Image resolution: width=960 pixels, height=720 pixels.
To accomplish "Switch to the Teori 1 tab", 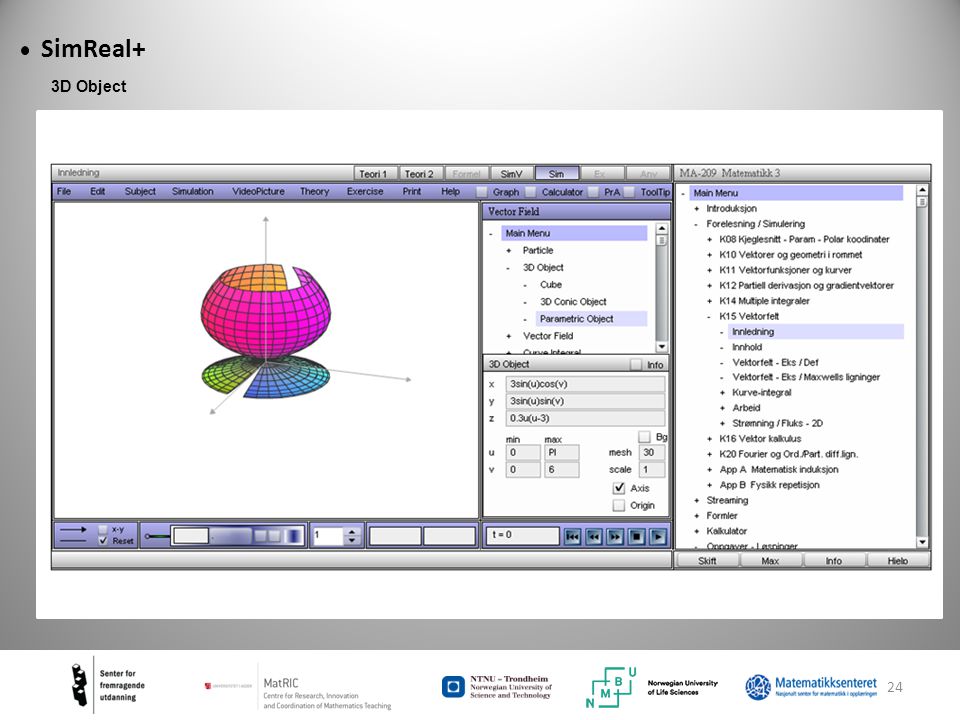I will point(376,174).
